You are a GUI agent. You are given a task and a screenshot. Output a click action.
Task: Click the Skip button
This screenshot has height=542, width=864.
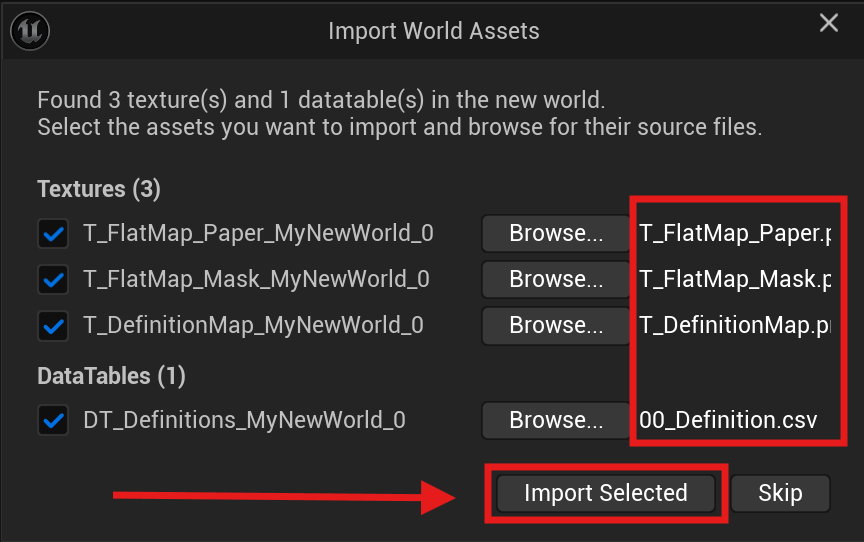click(x=780, y=493)
